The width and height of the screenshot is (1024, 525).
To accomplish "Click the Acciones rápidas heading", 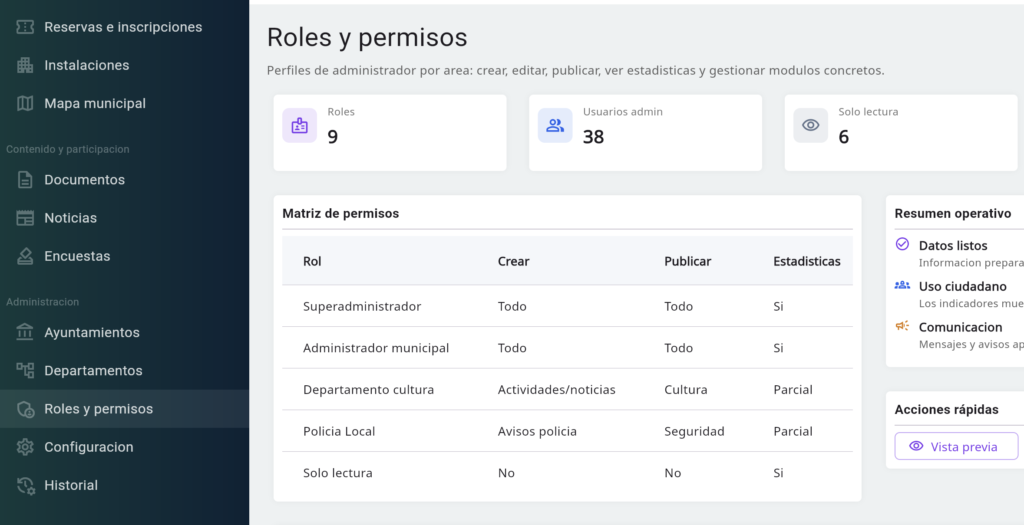I will [x=946, y=409].
